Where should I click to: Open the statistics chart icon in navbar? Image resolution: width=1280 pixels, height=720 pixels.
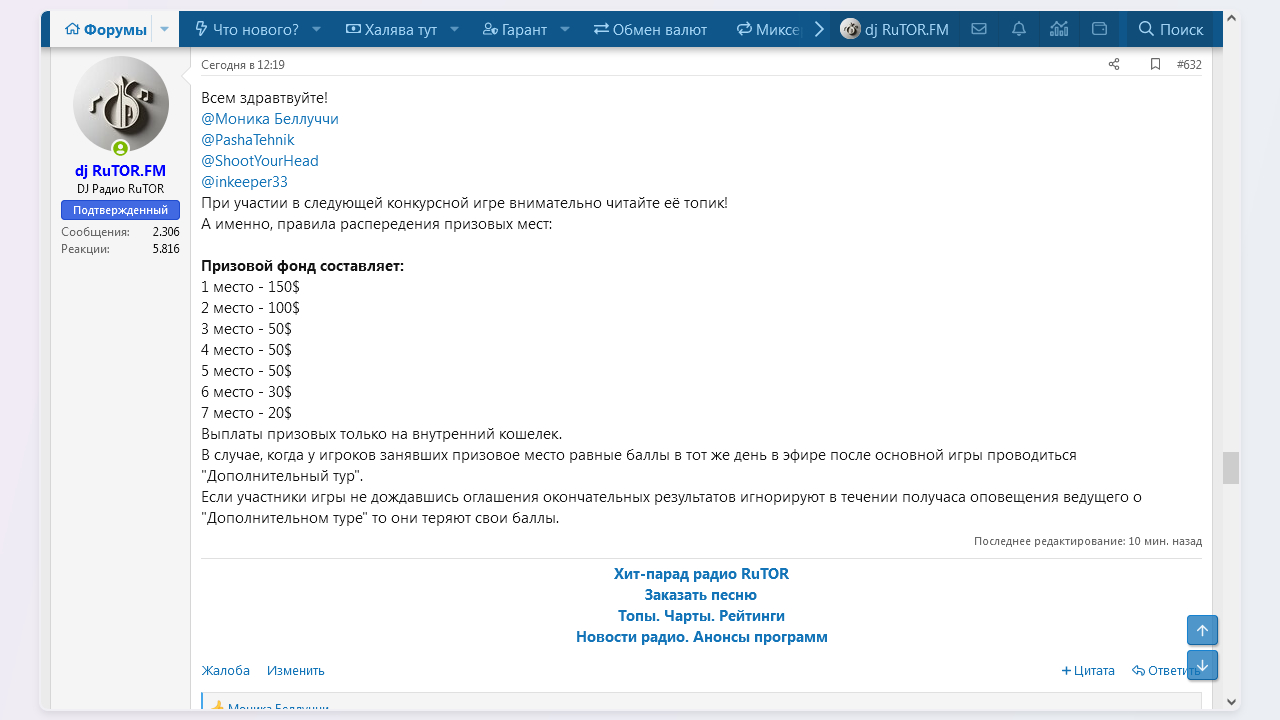coord(1059,29)
